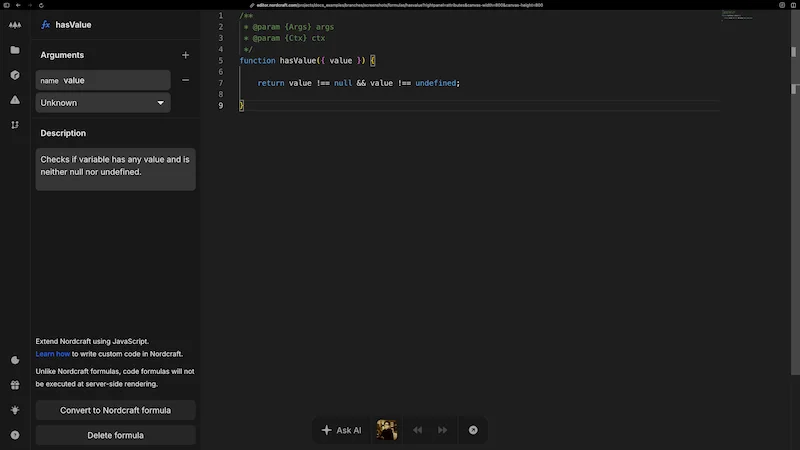Image resolution: width=800 pixels, height=450 pixels.
Task: Click 'null' keyword in the code
Action: coord(343,83)
